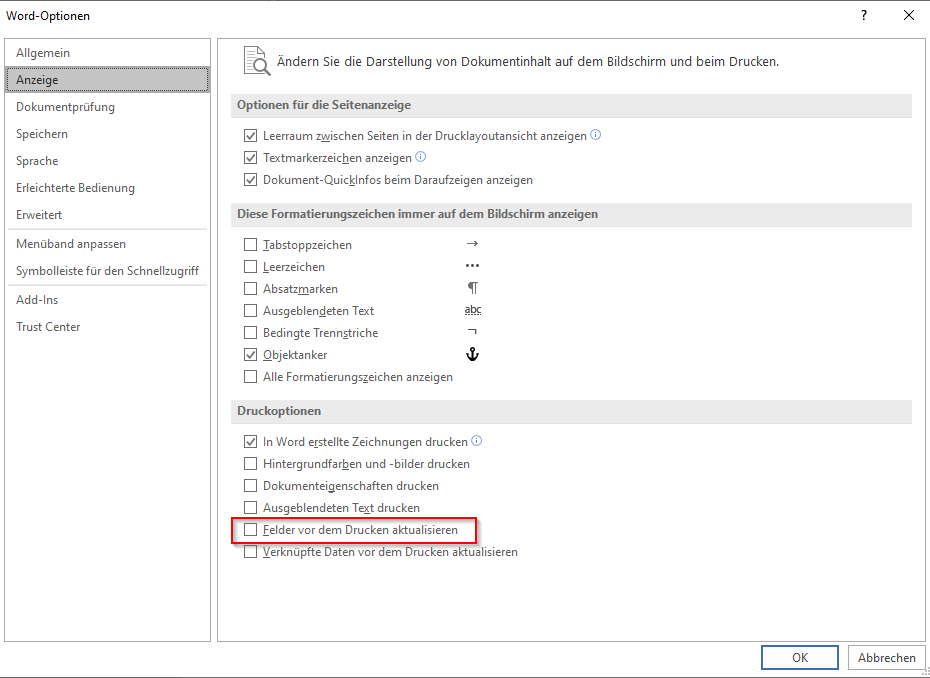Check the Absatzmarken option
This screenshot has width=930, height=678.
(x=250, y=289)
